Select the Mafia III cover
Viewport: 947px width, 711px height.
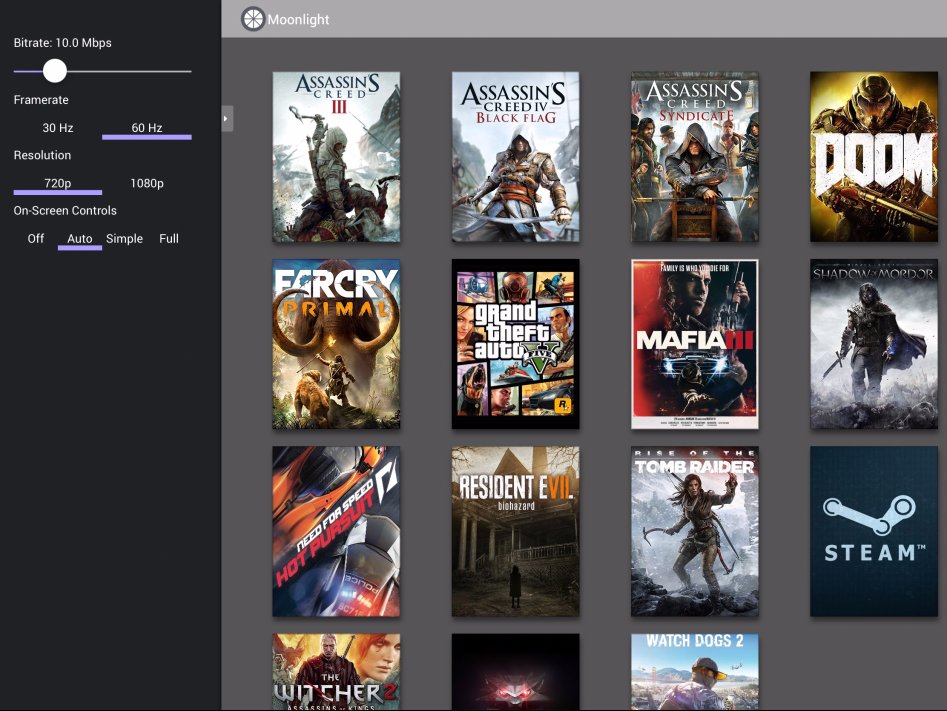(x=695, y=344)
